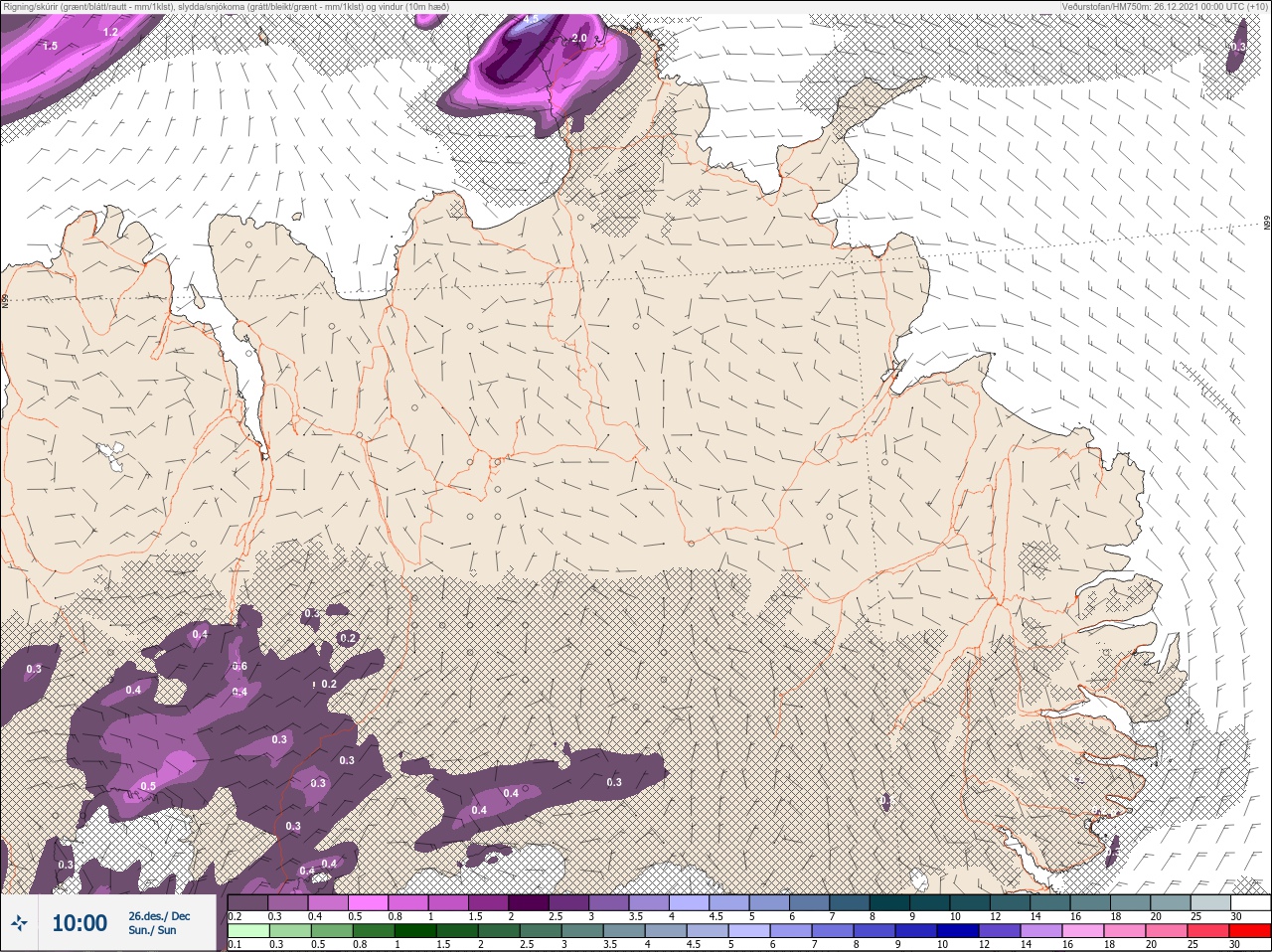The width and height of the screenshot is (1272, 952).
Task: Pick the bright magenta swatch in the upper legend row
Action: tap(368, 902)
